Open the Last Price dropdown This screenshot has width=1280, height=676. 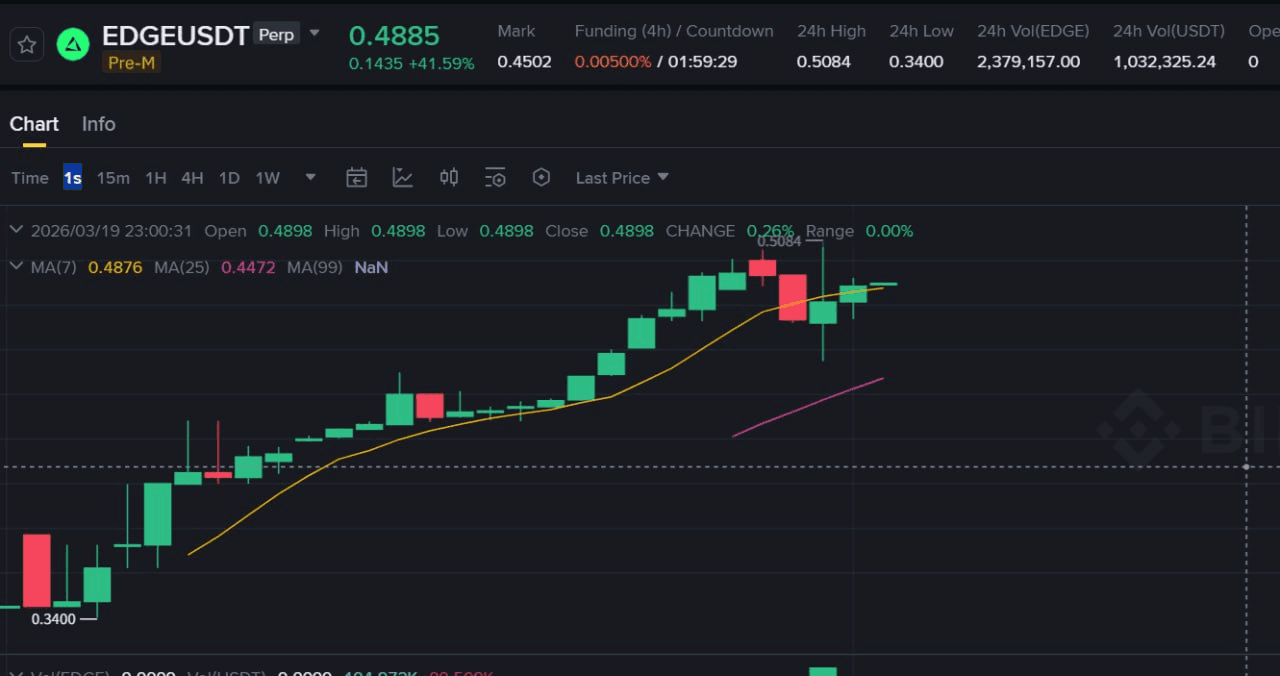click(621, 178)
